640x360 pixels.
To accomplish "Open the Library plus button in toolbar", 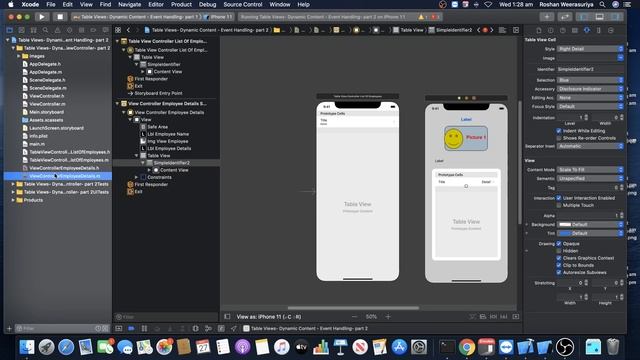I will 547,17.
